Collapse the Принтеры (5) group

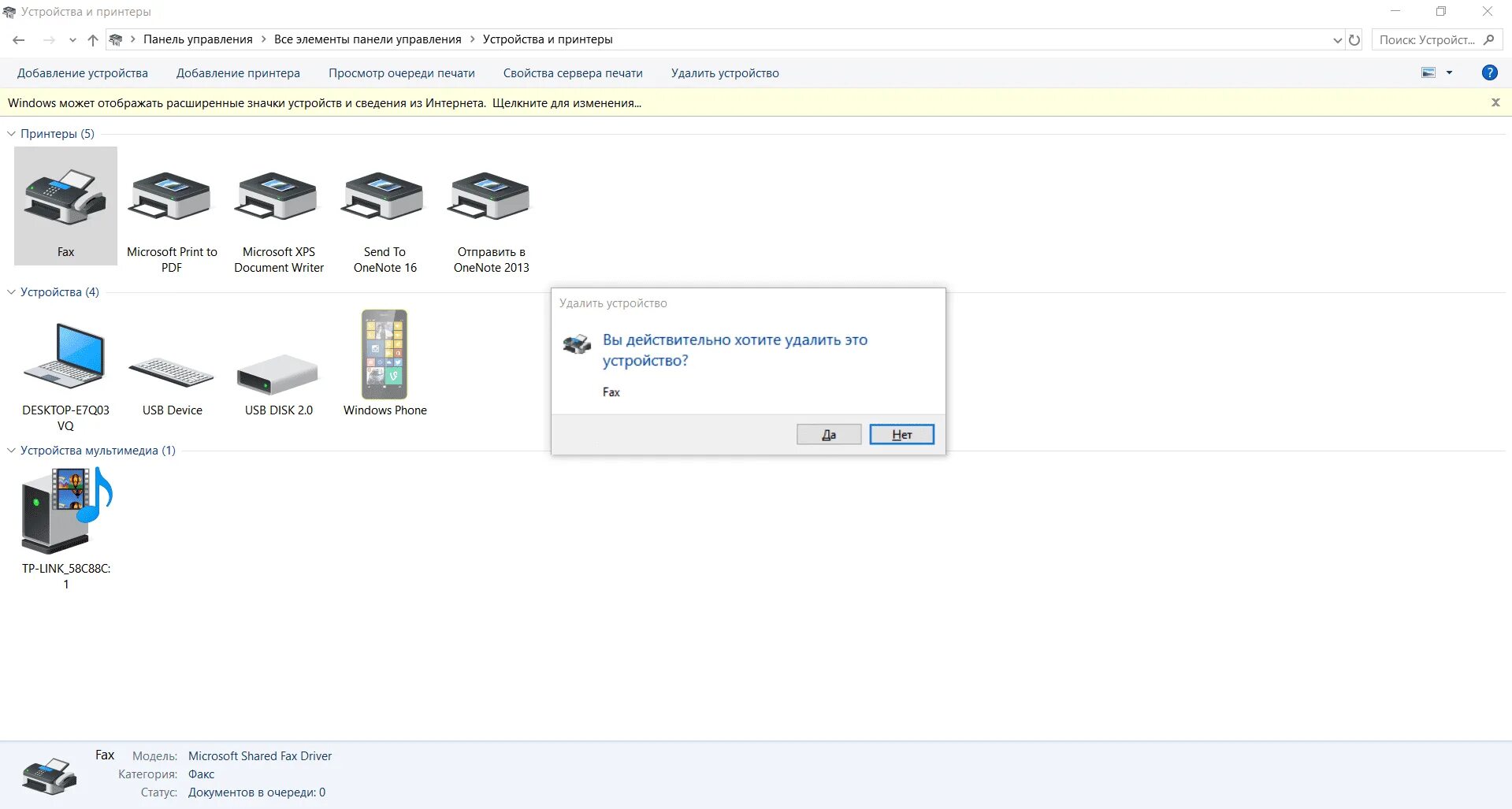11,134
